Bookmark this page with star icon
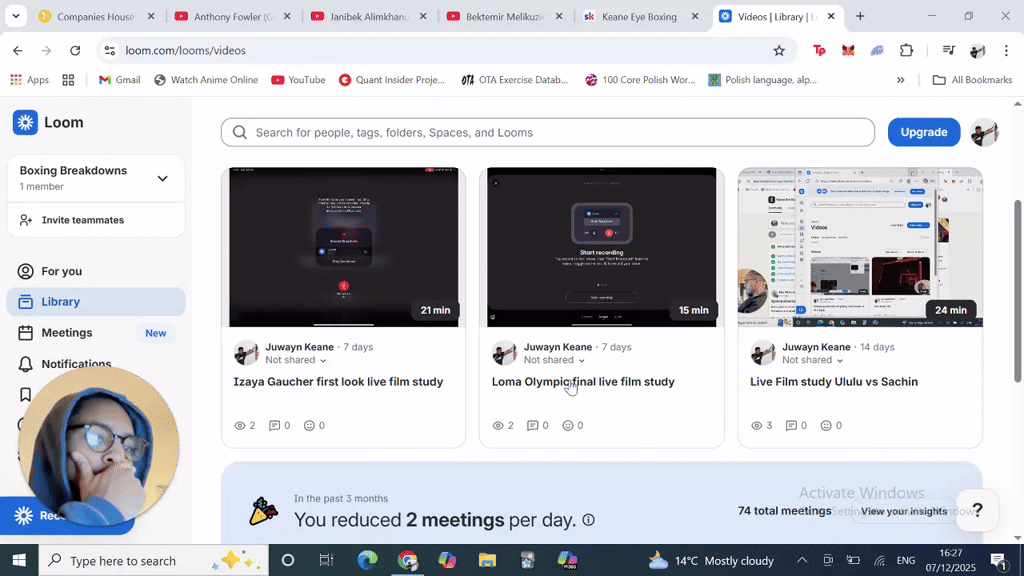This screenshot has height=576, width=1024. pos(778,50)
